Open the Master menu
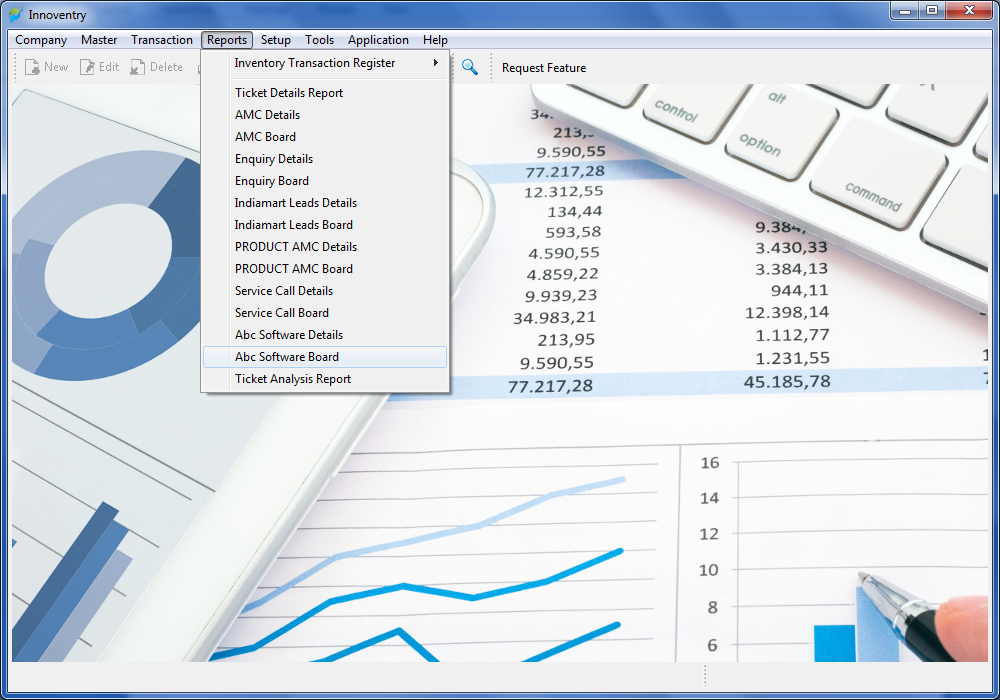Image resolution: width=1000 pixels, height=700 pixels. click(x=99, y=40)
